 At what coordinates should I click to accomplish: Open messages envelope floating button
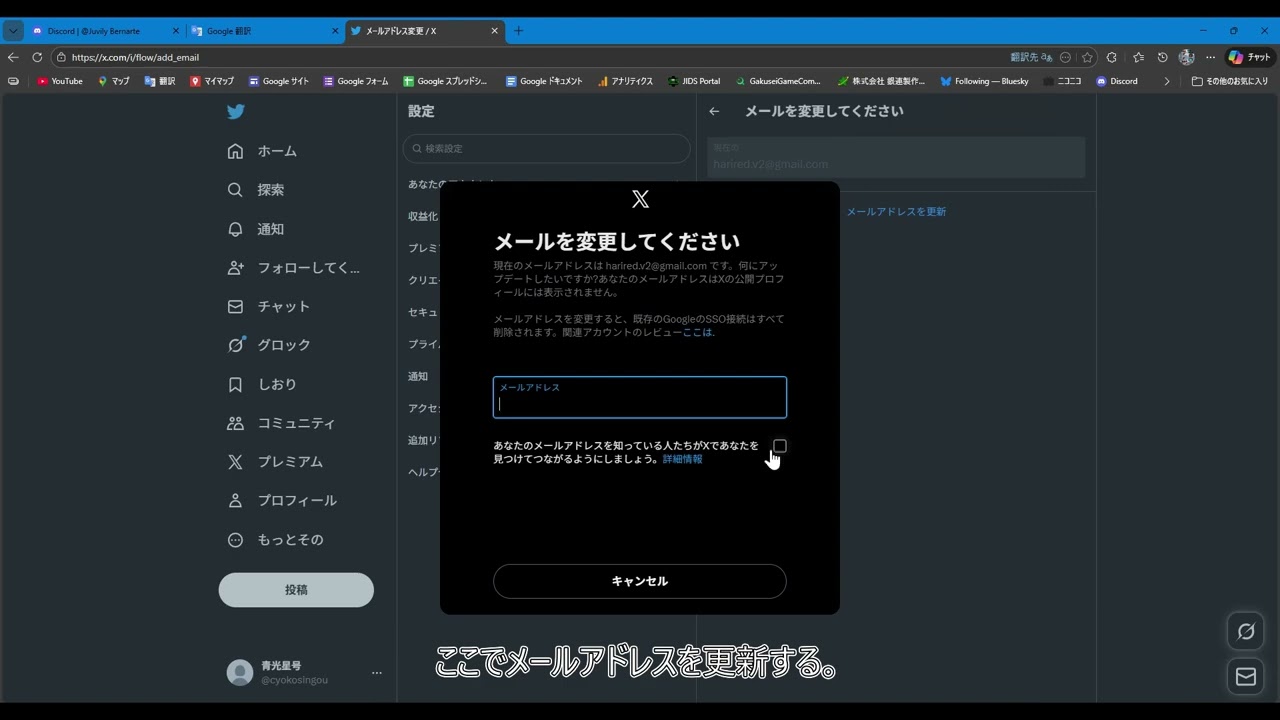(x=1246, y=677)
